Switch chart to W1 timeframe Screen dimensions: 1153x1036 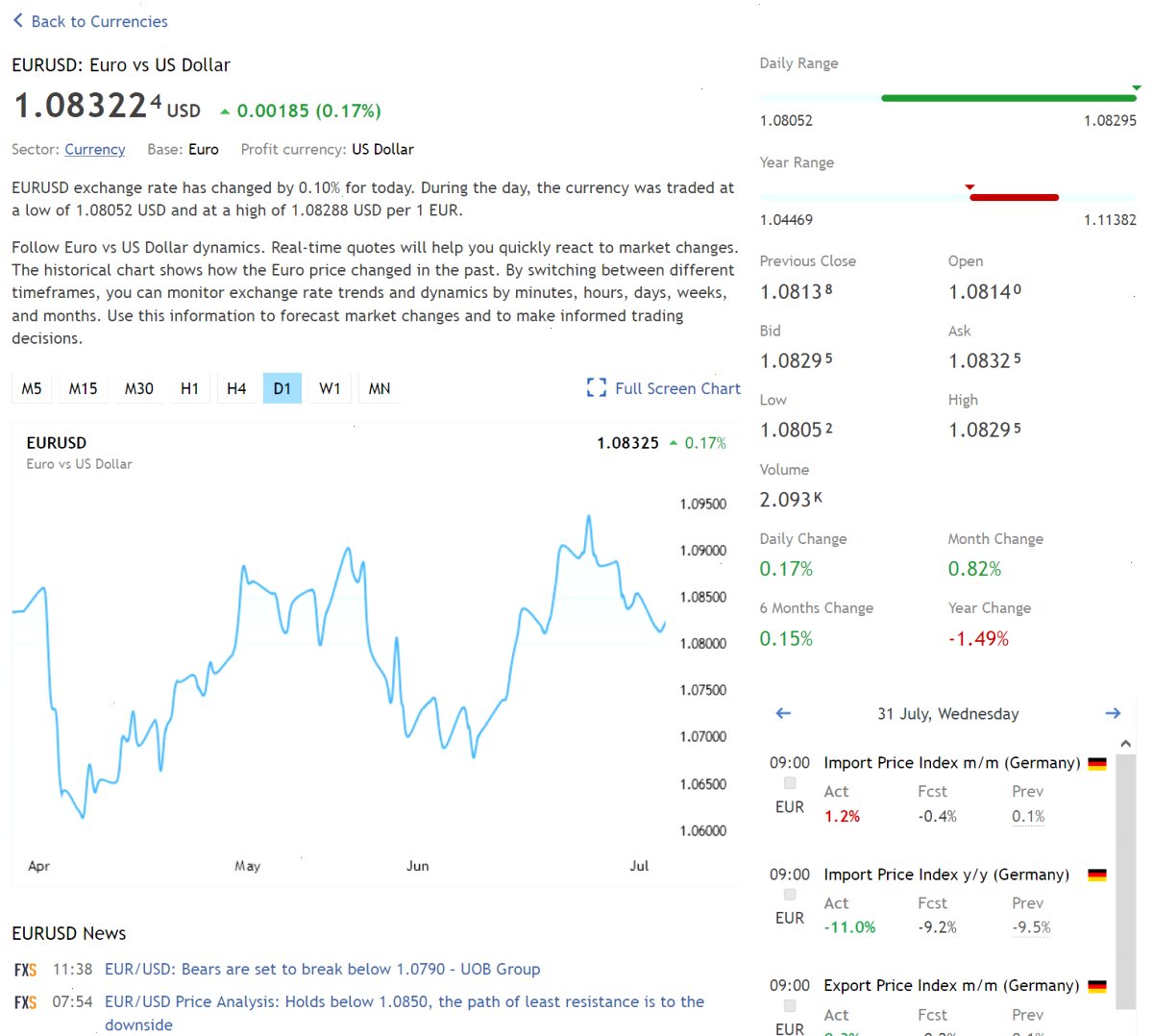(x=330, y=388)
